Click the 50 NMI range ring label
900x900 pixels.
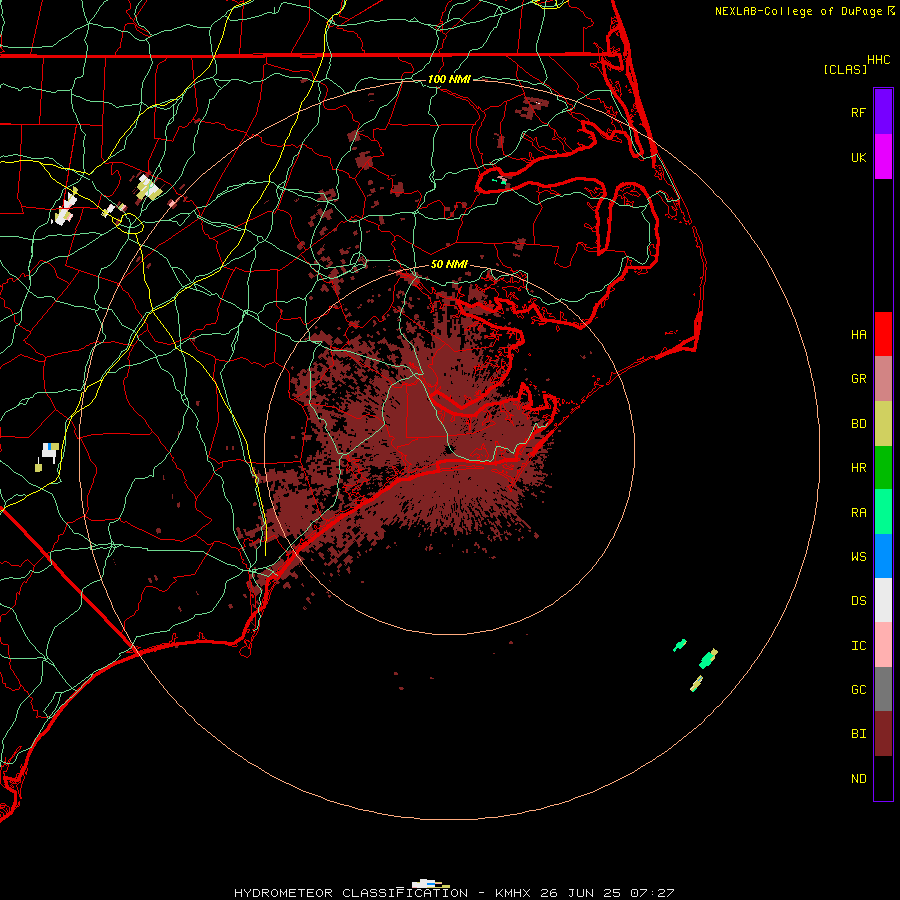(449, 264)
